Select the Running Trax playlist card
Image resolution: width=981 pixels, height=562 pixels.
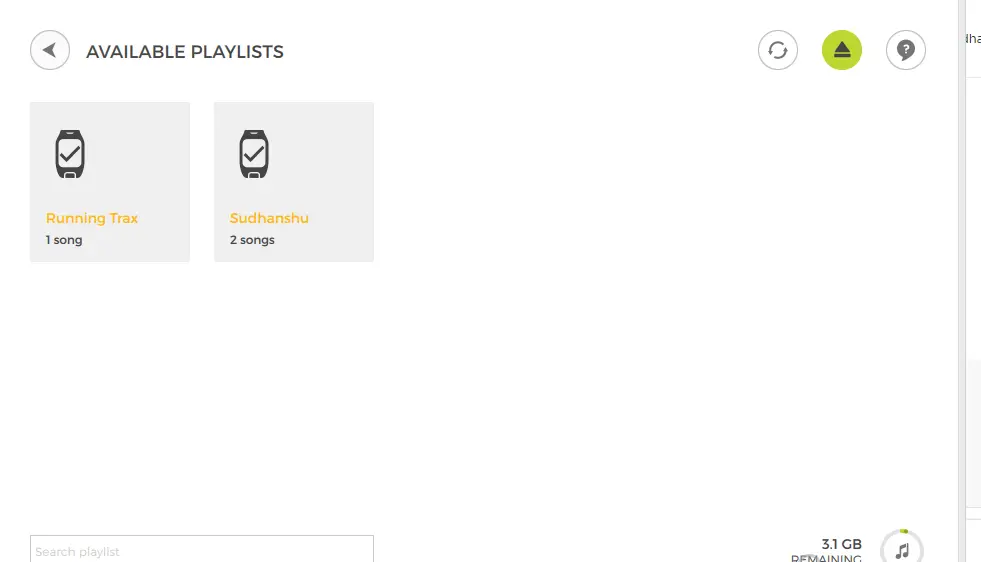pyautogui.click(x=109, y=181)
